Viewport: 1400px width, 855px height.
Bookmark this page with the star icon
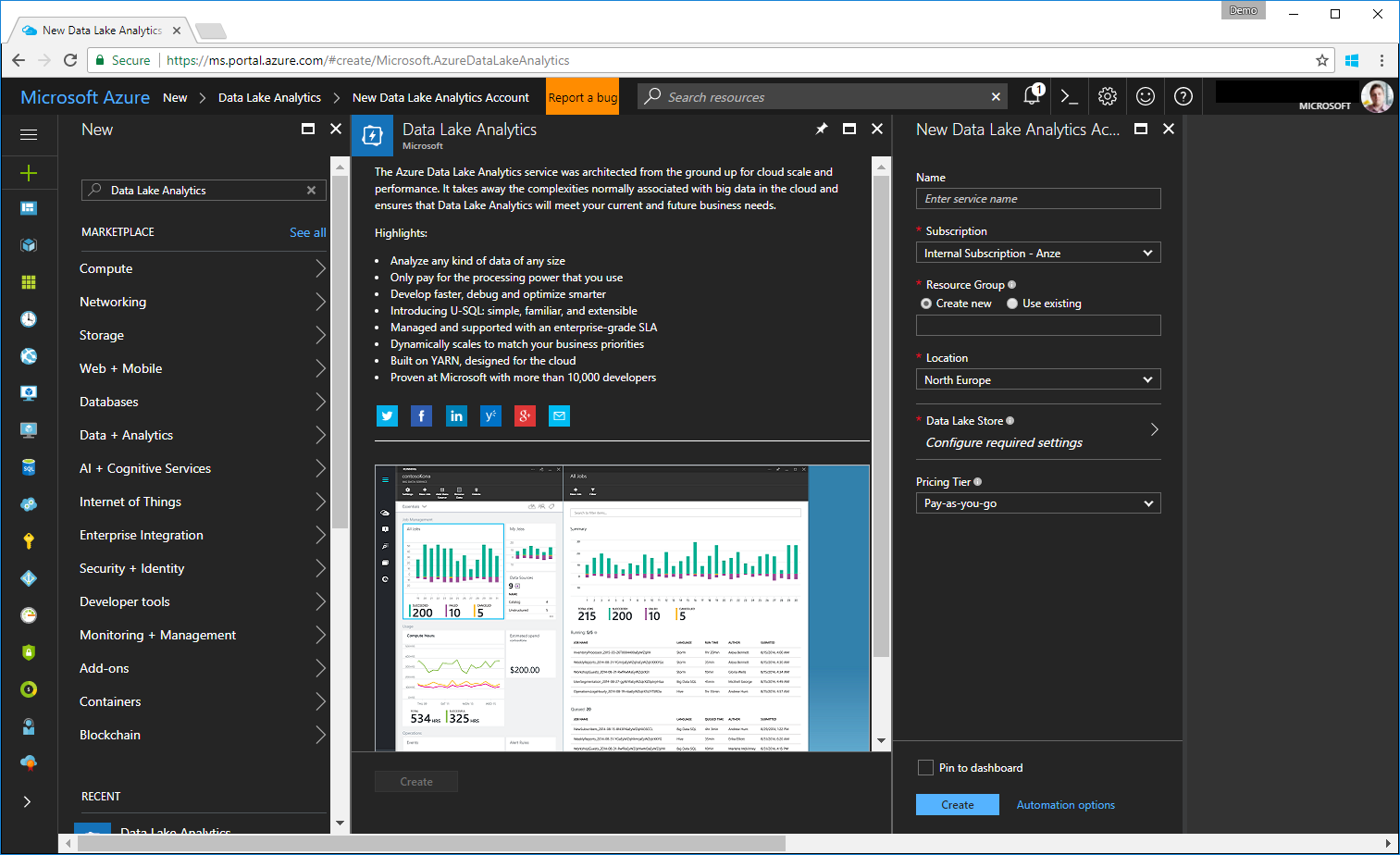1322,60
